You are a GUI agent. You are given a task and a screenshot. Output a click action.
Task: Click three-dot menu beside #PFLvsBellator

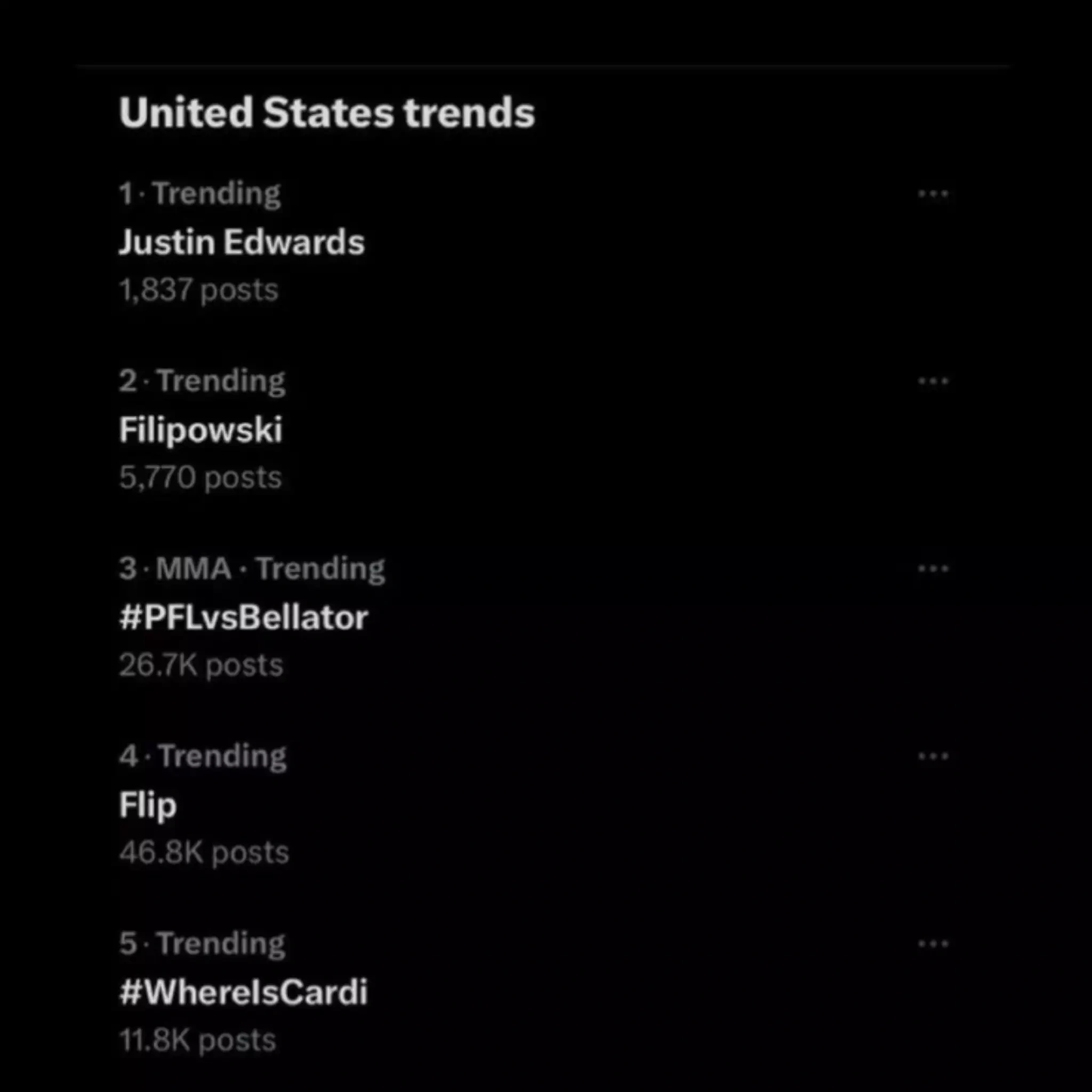point(933,568)
